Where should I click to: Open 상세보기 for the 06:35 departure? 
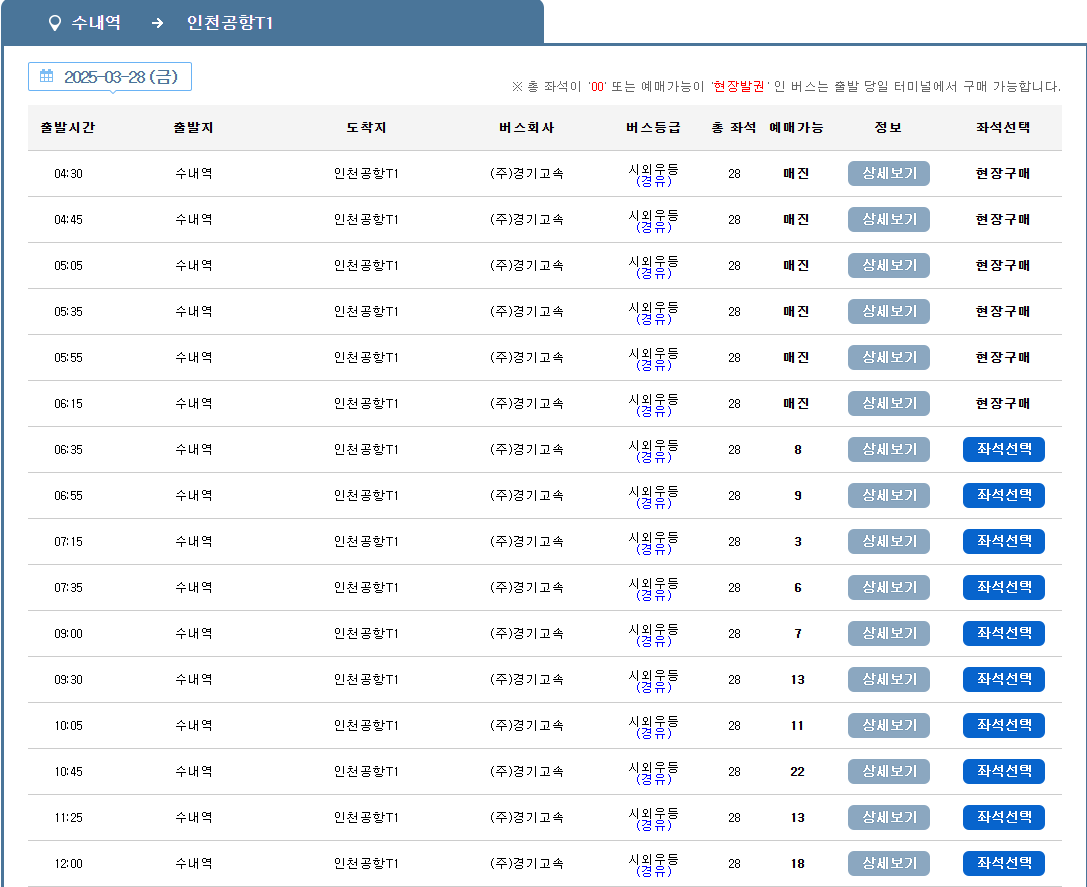pos(888,449)
